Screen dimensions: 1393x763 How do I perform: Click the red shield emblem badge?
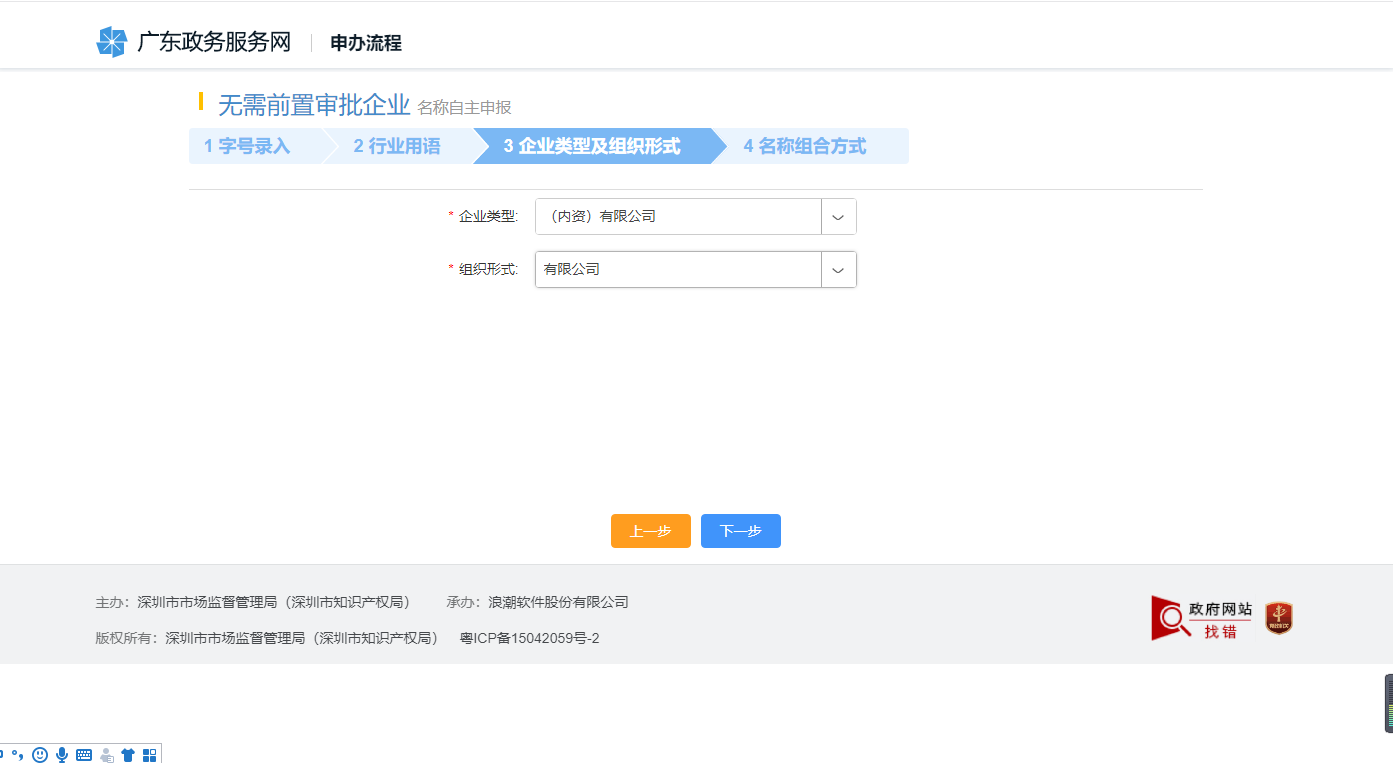pyautogui.click(x=1277, y=618)
